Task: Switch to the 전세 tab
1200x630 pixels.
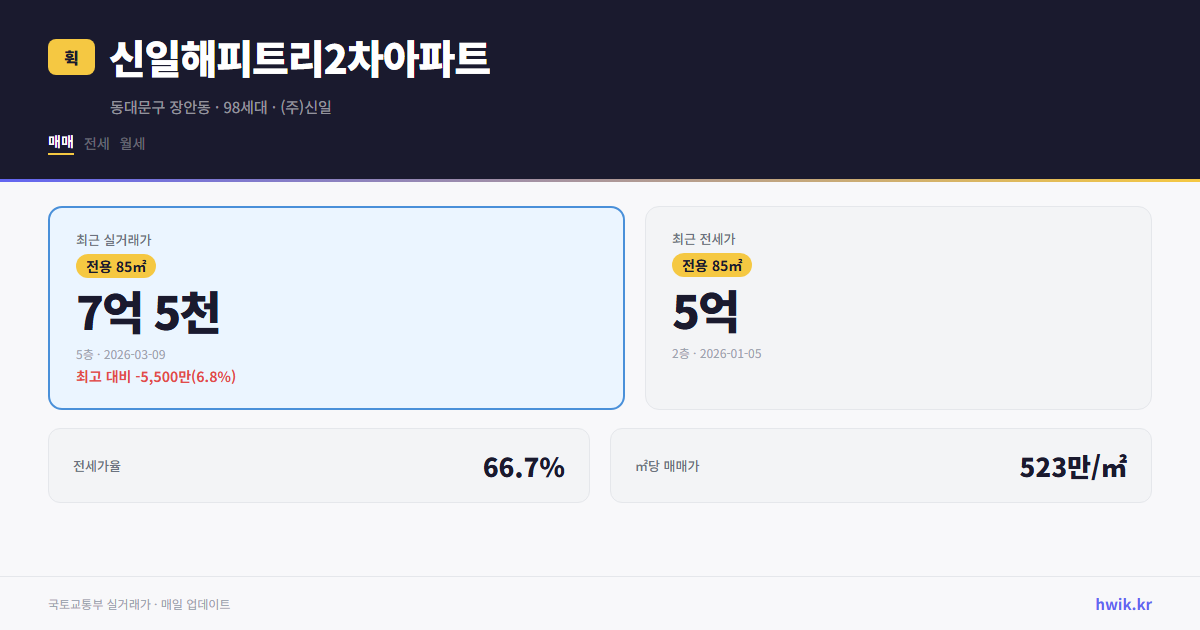Action: click(x=96, y=143)
